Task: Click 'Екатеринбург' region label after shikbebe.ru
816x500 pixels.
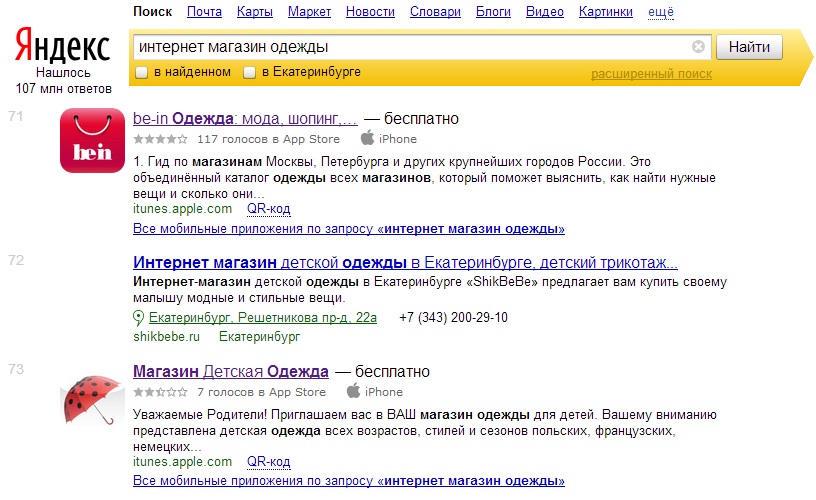Action: click(x=259, y=337)
